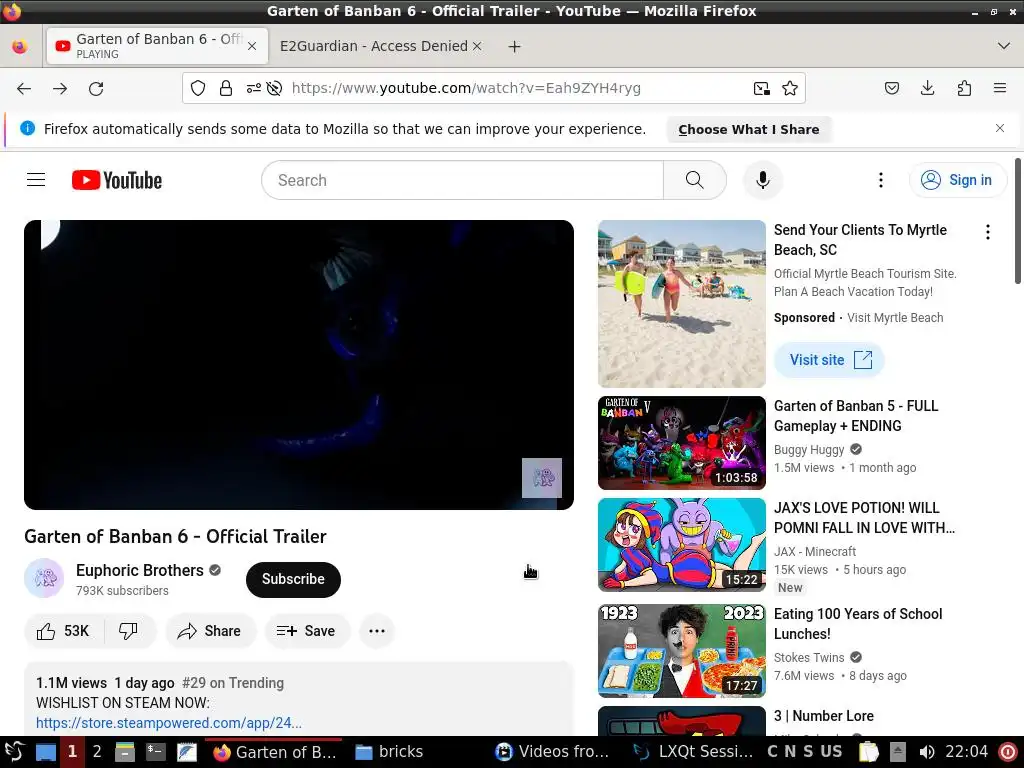Open the volume control in tray
This screenshot has width=1024, height=768.
tap(926, 752)
